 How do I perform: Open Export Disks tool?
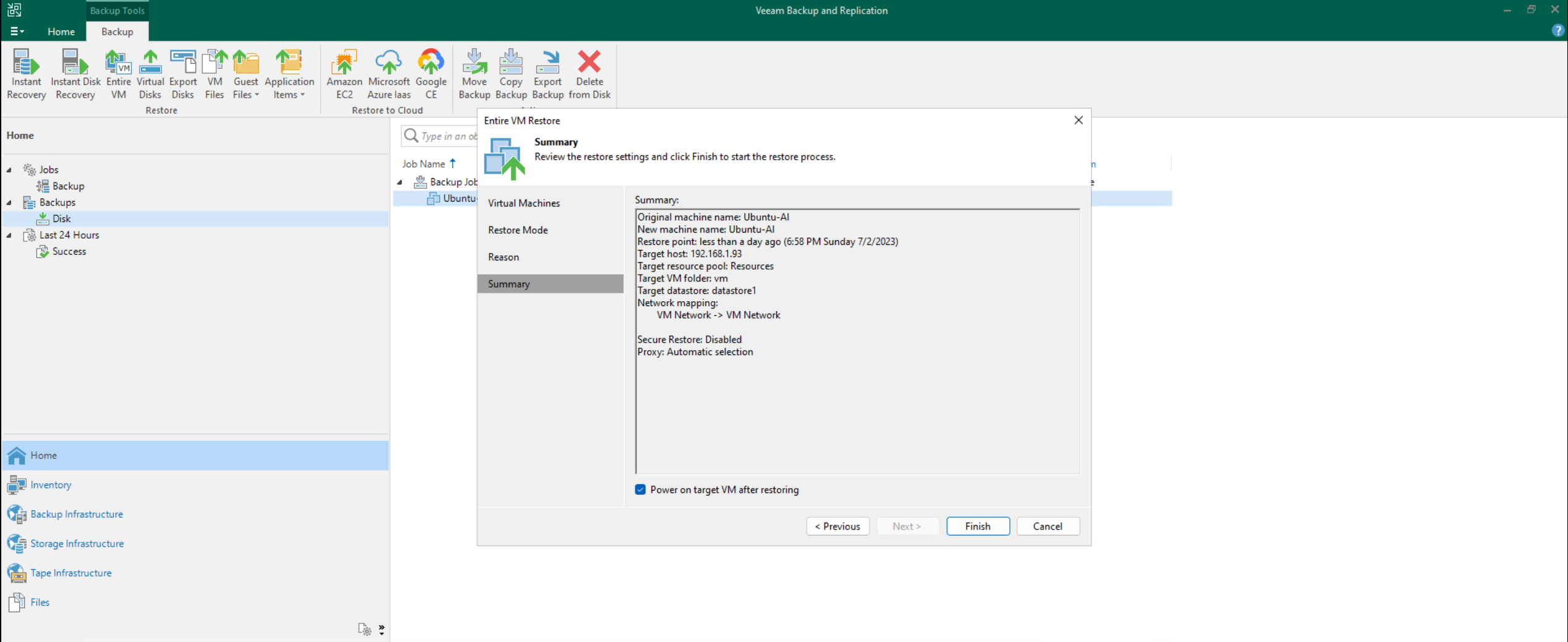click(183, 74)
